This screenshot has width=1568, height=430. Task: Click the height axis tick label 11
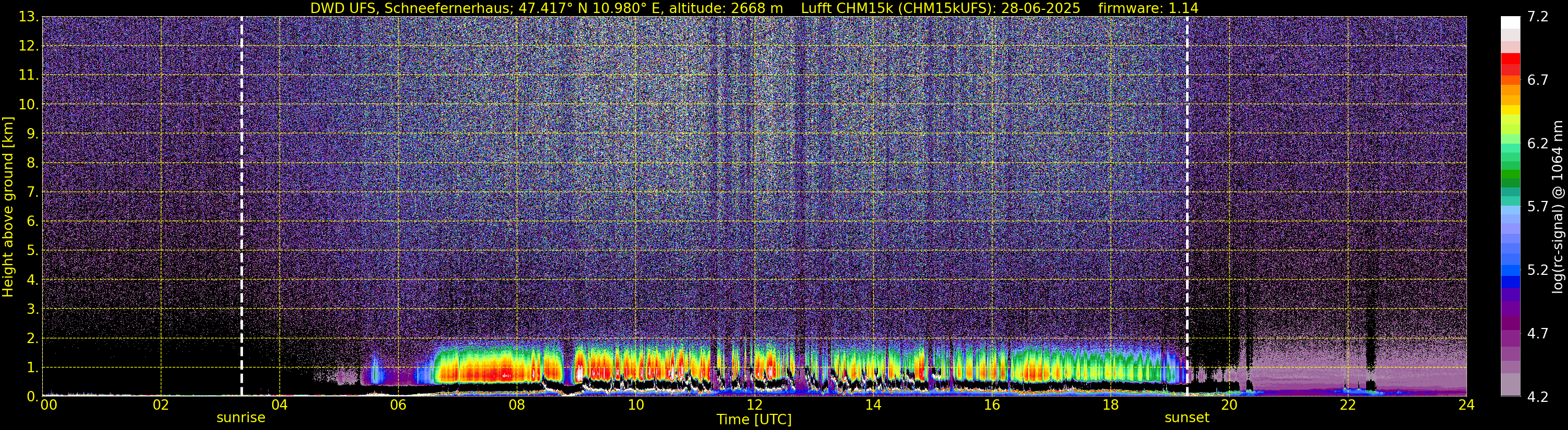coord(29,75)
